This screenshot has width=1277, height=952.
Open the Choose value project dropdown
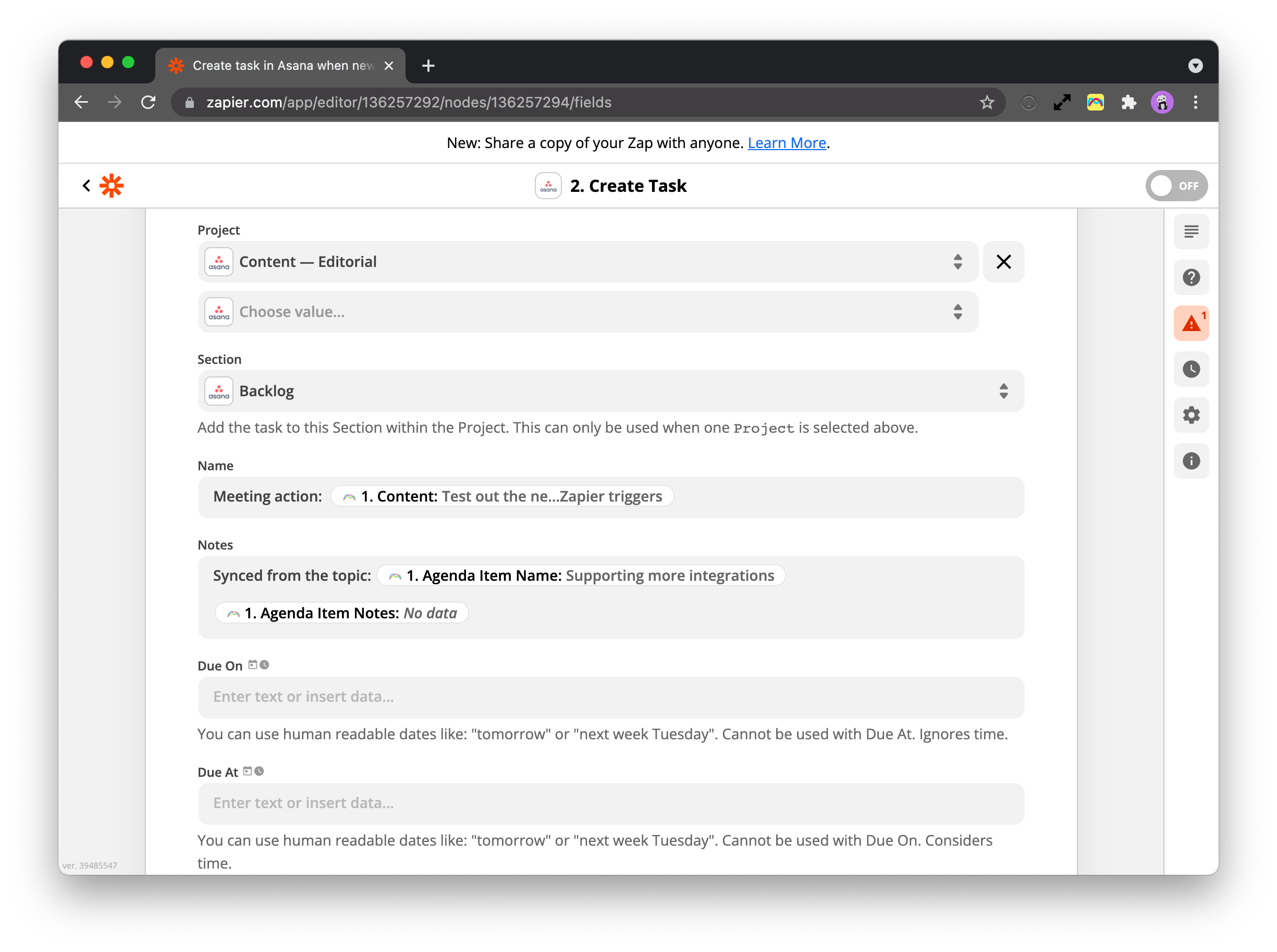[x=587, y=312]
